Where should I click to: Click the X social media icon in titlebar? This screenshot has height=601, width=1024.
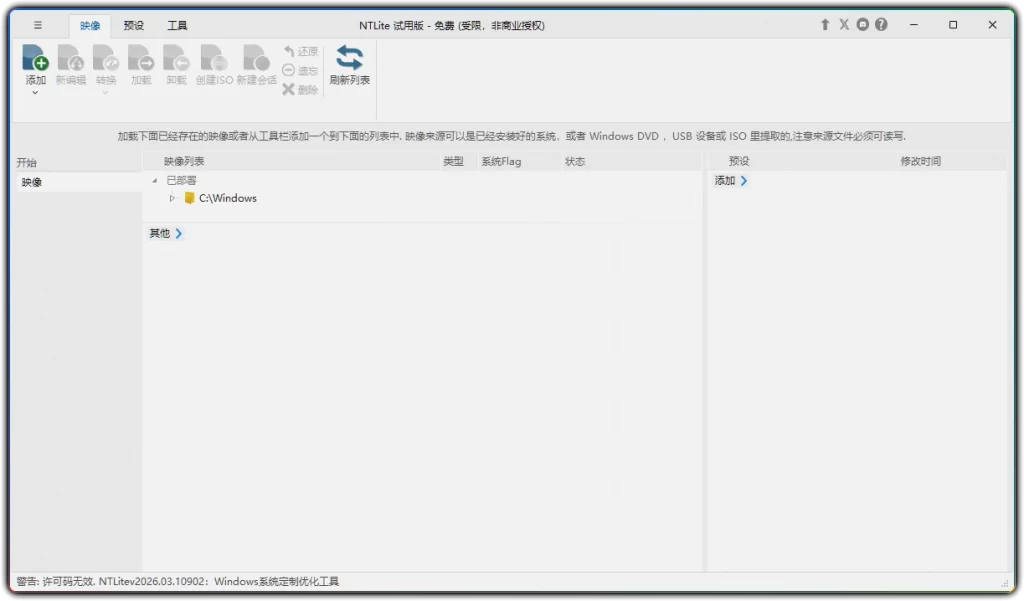[x=843, y=24]
